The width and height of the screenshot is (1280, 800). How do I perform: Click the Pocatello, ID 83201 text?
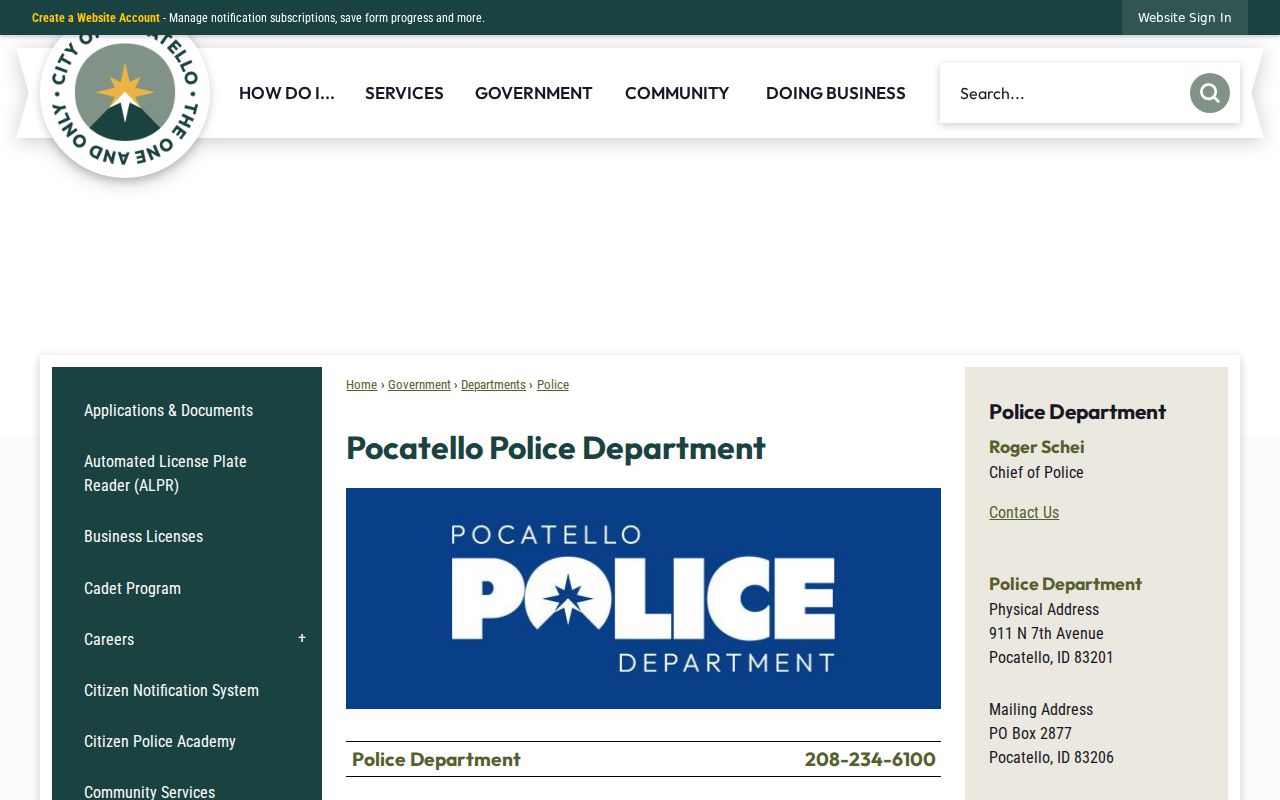click(x=1051, y=657)
